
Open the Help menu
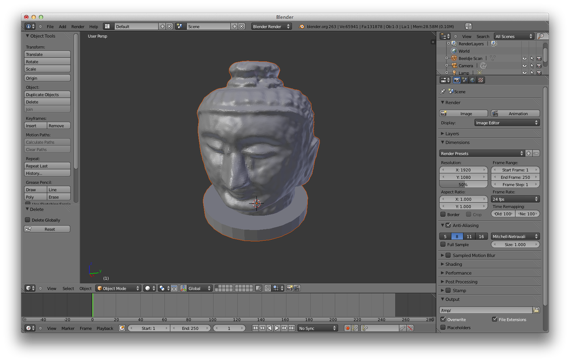(x=93, y=27)
